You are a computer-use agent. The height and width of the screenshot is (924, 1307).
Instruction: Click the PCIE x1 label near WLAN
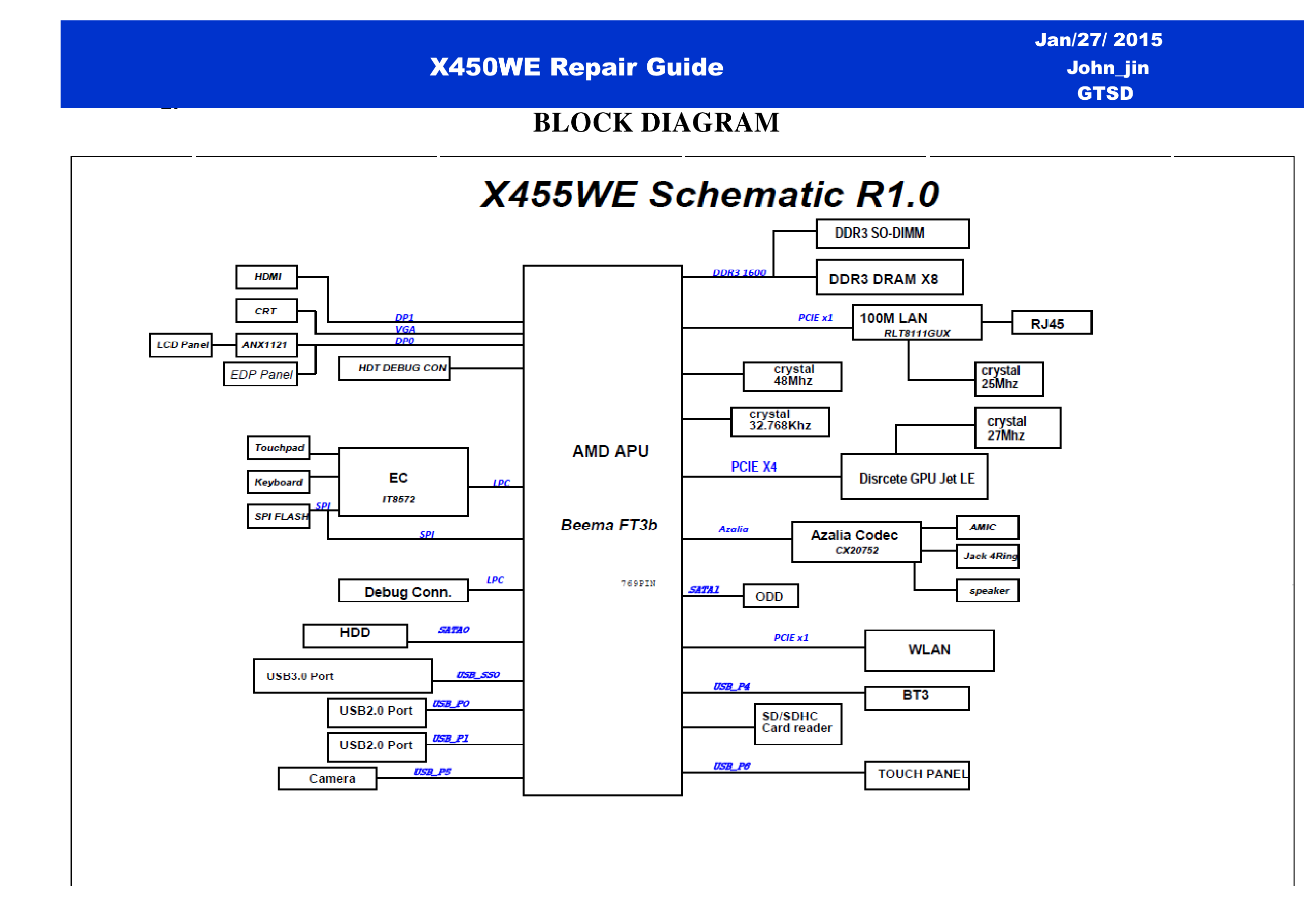791,638
